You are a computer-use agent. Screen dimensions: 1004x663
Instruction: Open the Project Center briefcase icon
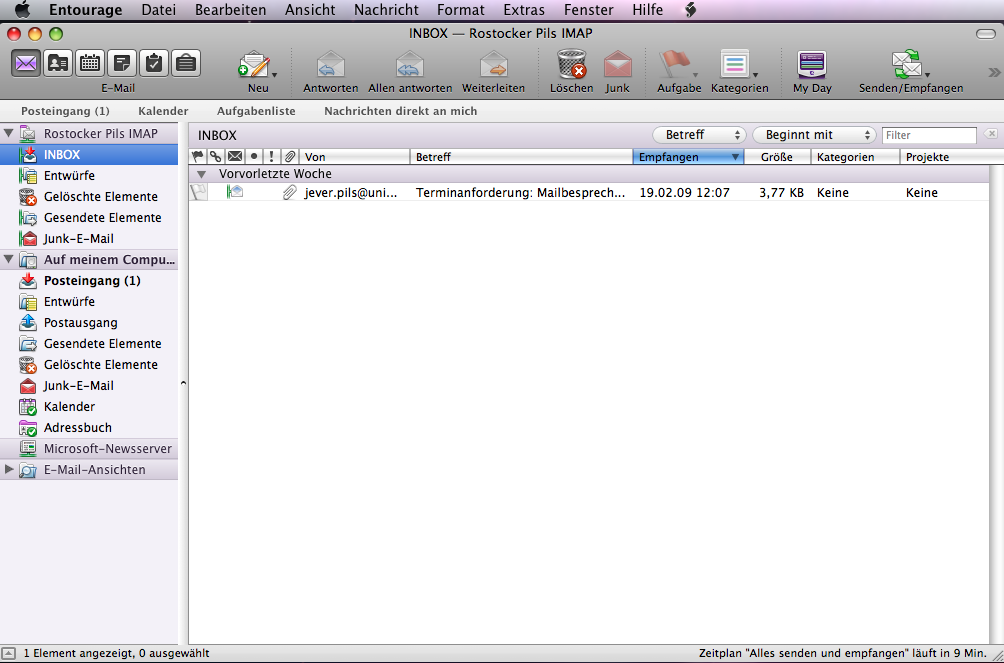(186, 63)
